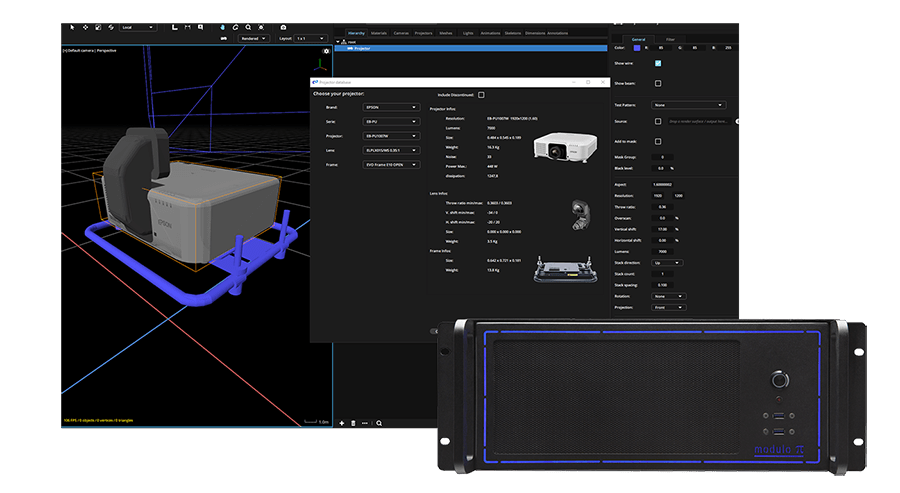Screen dimensions: 900x493
Task: Open the Brand EPSON dropdown
Action: pos(391,107)
